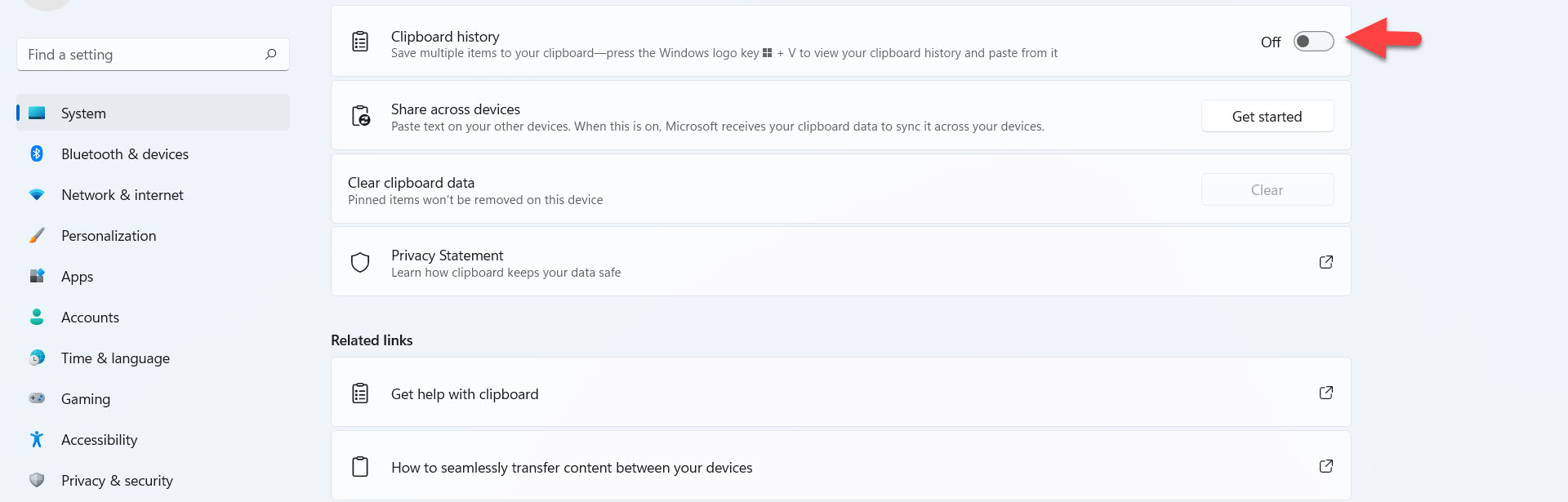Viewport: 1568px width, 502px height.
Task: Click the Time & language globe icon
Action: click(x=37, y=358)
